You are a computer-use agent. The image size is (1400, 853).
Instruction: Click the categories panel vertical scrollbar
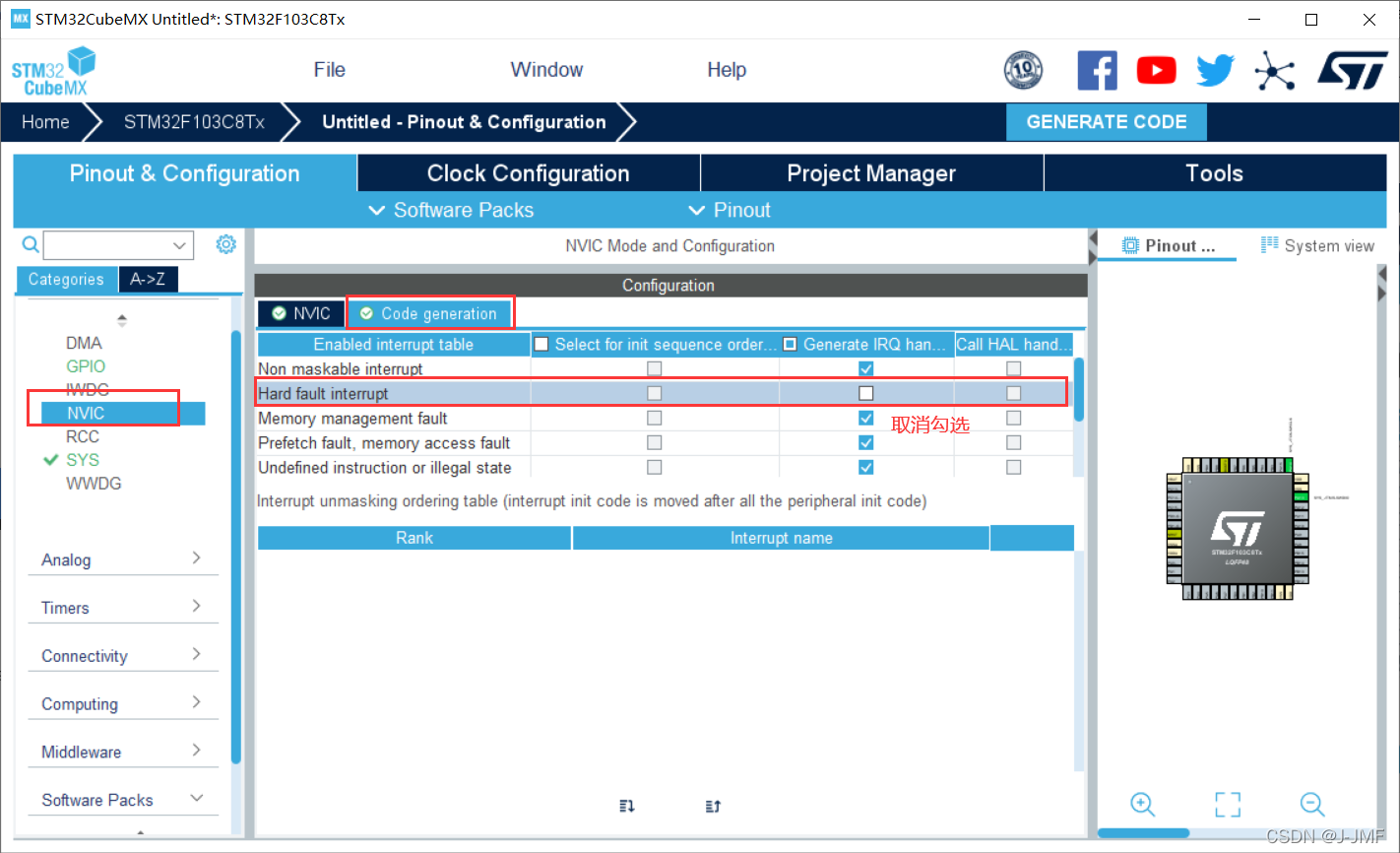click(x=235, y=547)
